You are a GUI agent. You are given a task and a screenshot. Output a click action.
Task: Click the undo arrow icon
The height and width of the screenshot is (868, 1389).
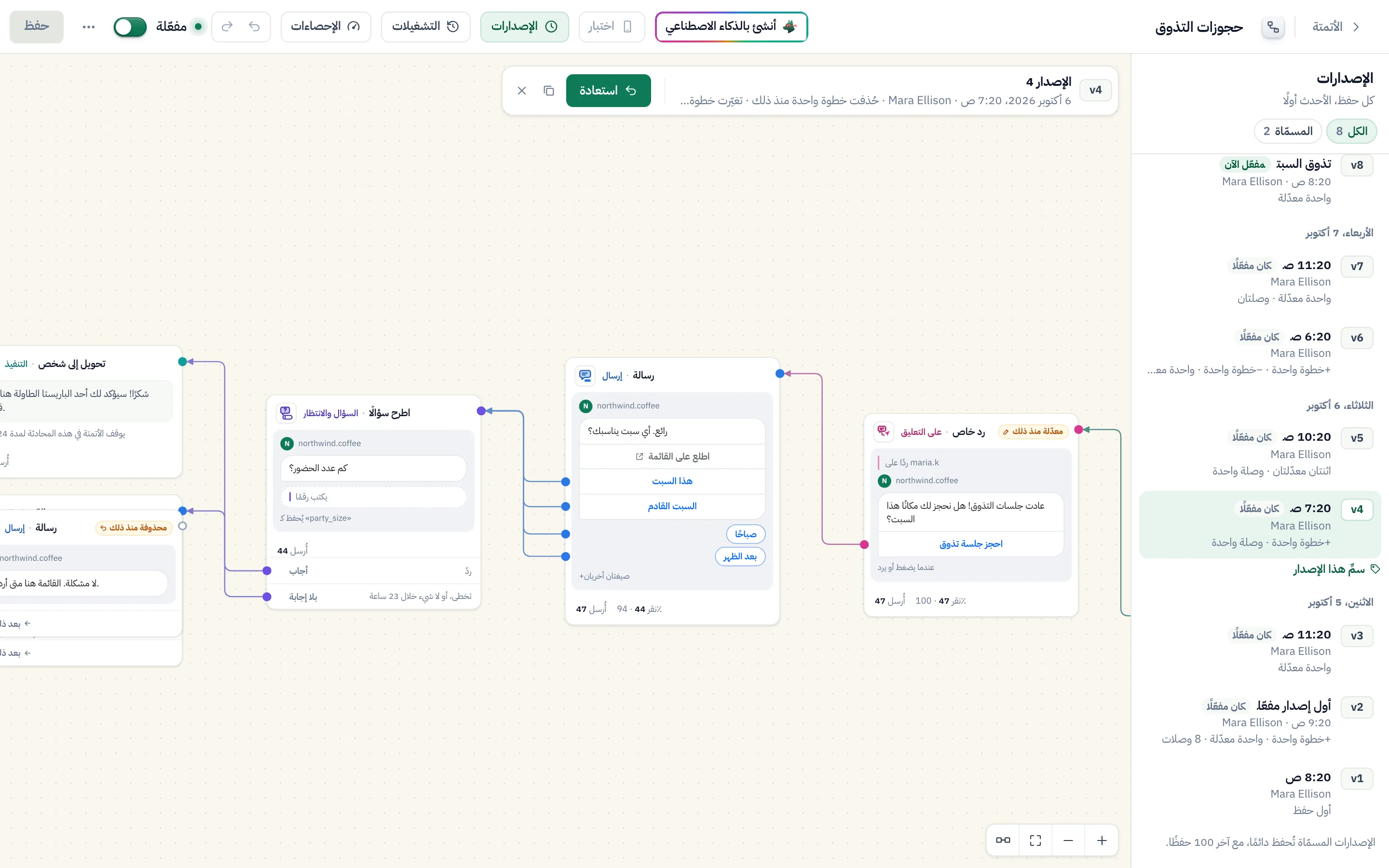click(254, 27)
